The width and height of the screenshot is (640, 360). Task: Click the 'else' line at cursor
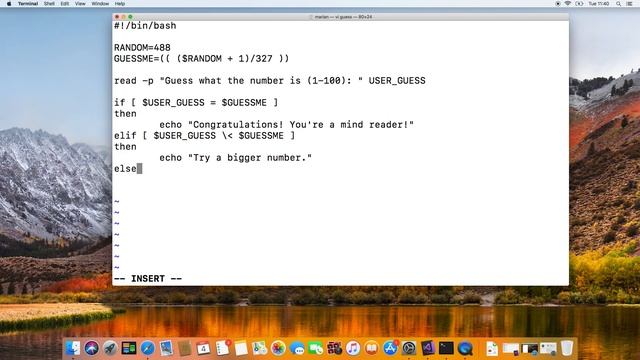pos(125,169)
